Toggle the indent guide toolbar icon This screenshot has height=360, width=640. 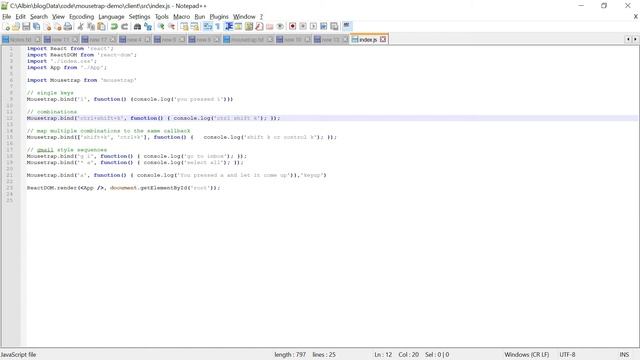[x=229, y=27]
